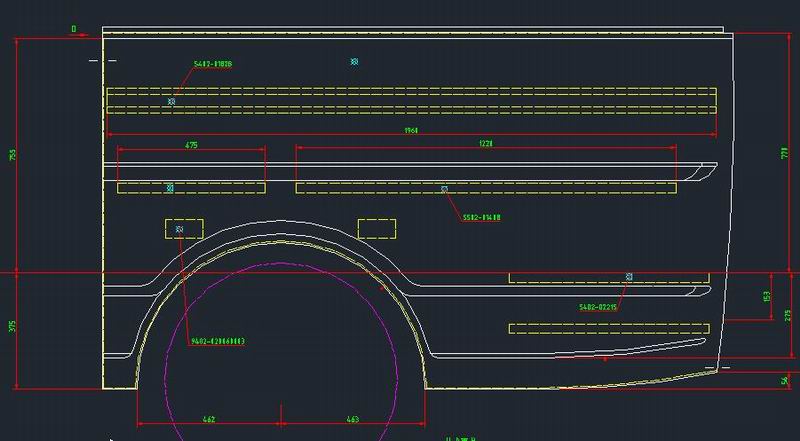Select the 463 dimension below the wheel
The image size is (800, 441).
click(x=353, y=420)
